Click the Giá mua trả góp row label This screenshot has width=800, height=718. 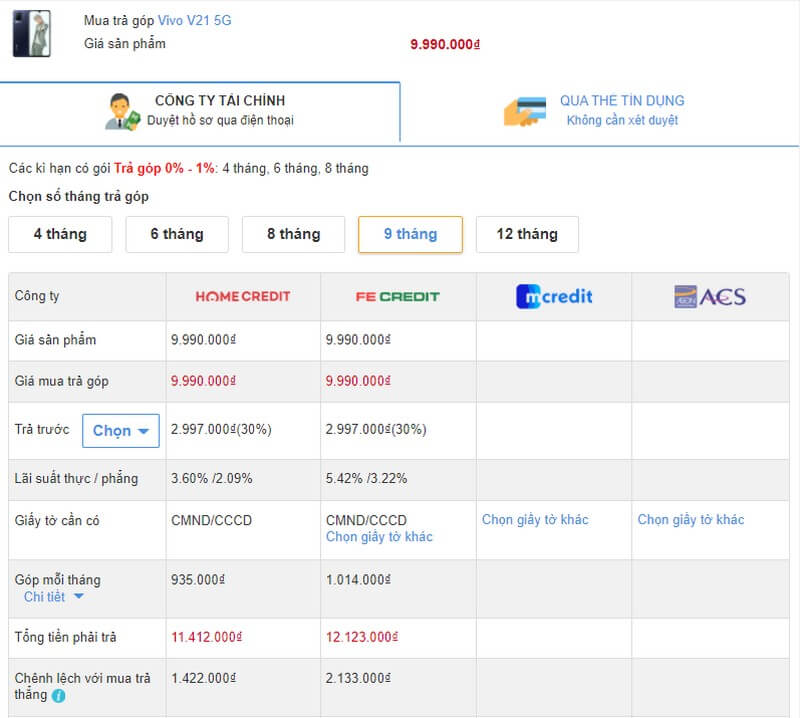62,381
